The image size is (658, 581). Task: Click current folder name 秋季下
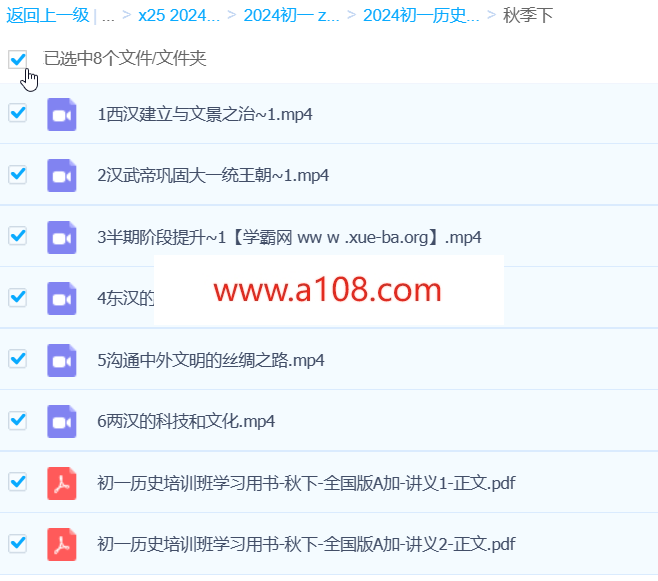(x=528, y=16)
